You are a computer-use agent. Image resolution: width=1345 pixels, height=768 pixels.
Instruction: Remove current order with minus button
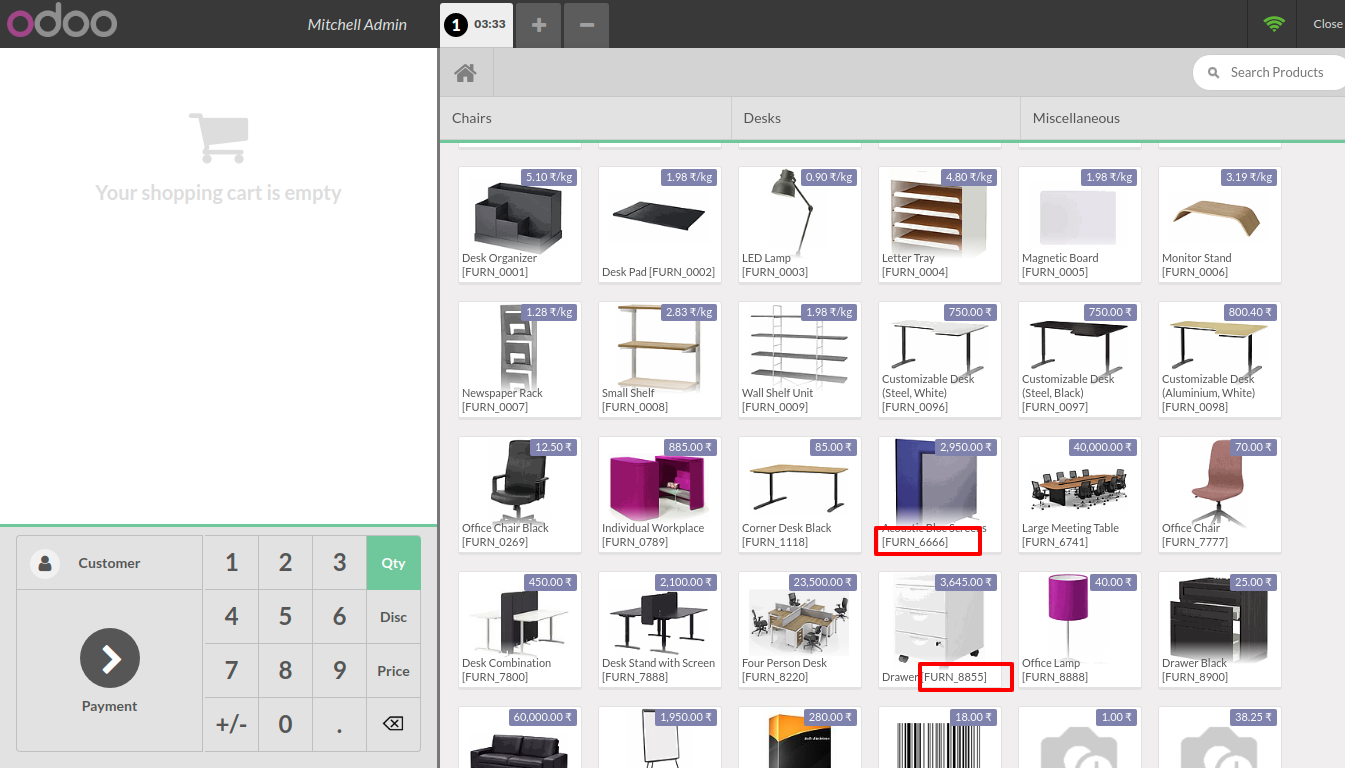(x=587, y=25)
